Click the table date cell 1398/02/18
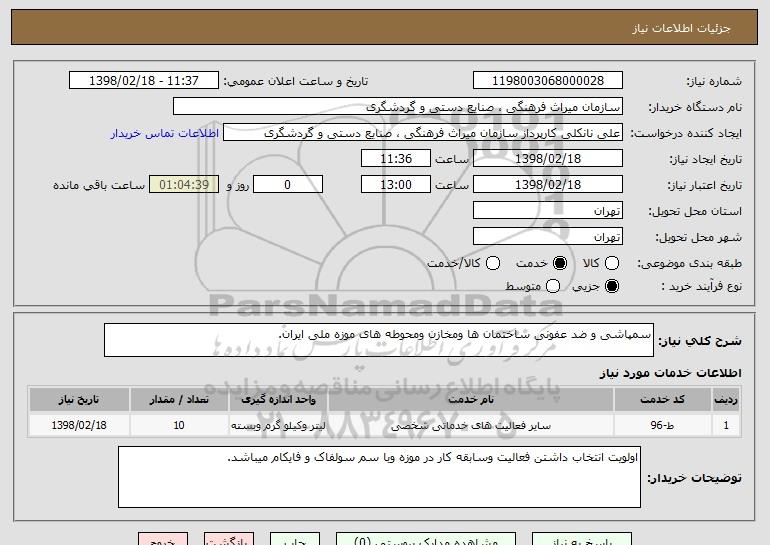The width and height of the screenshot is (770, 545). click(79, 425)
